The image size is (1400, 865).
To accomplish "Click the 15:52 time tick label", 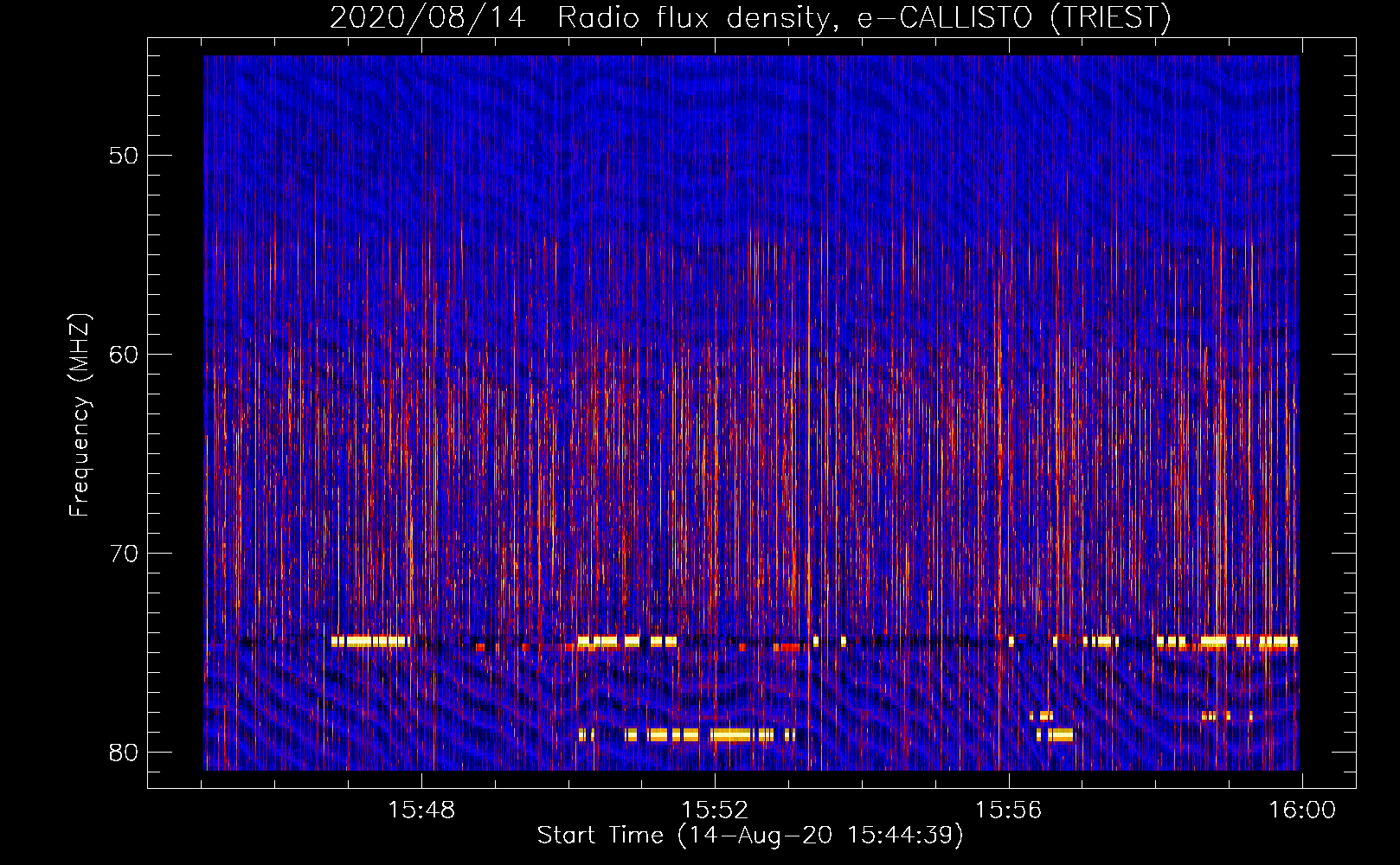I will coord(715,811).
